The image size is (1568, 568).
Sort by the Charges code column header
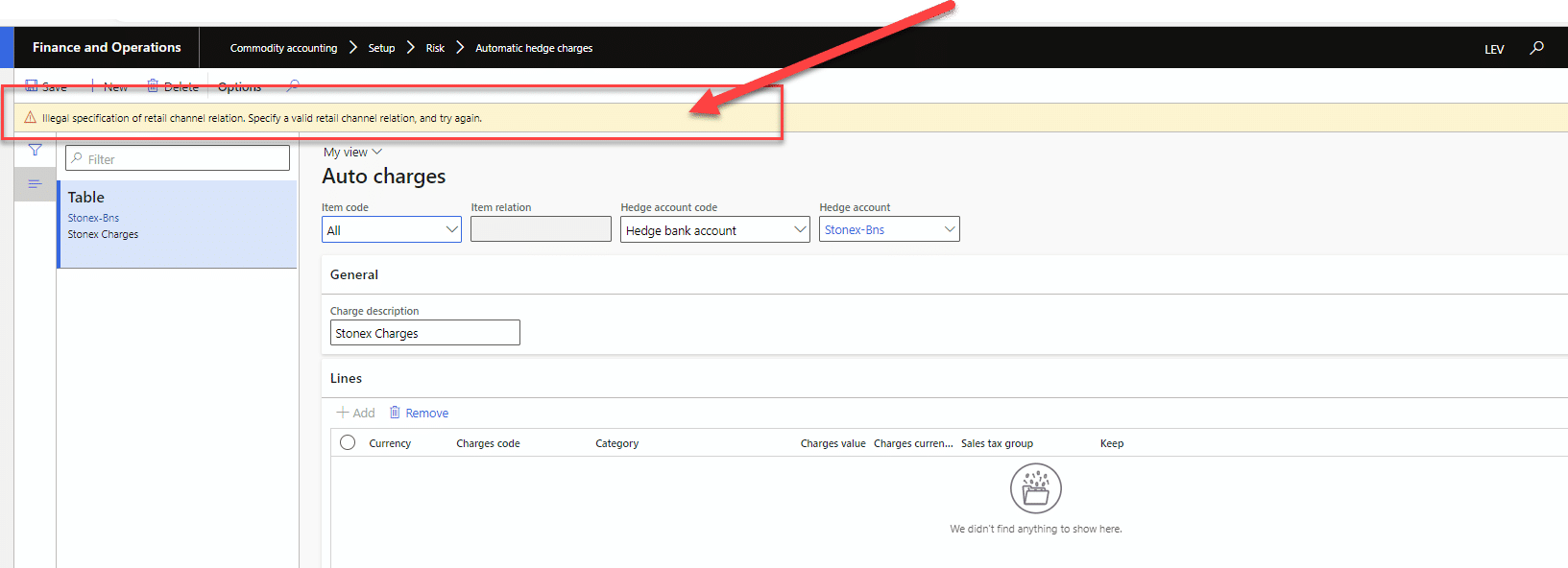coord(488,443)
